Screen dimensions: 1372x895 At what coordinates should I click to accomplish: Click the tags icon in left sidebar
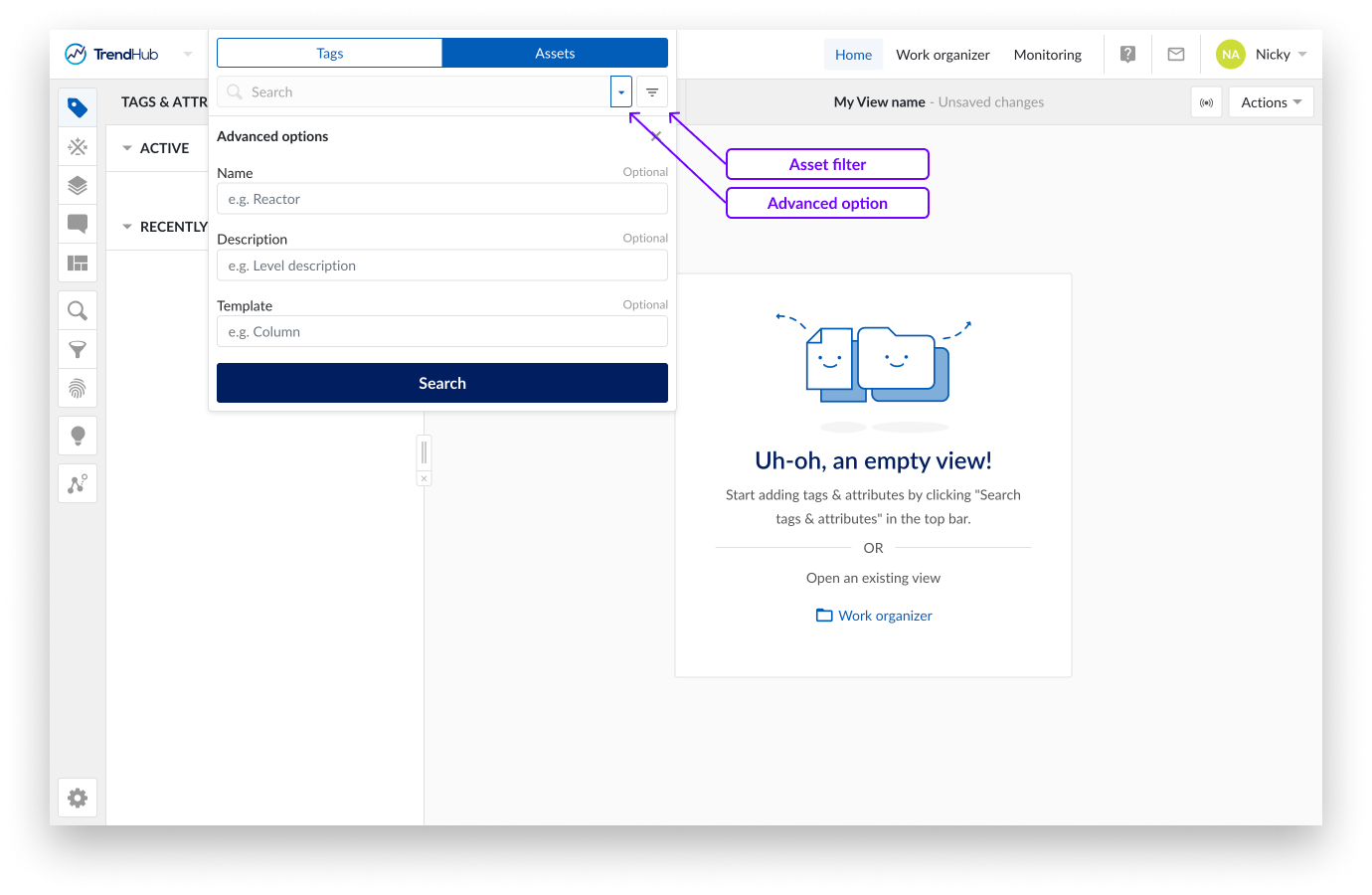click(x=78, y=107)
